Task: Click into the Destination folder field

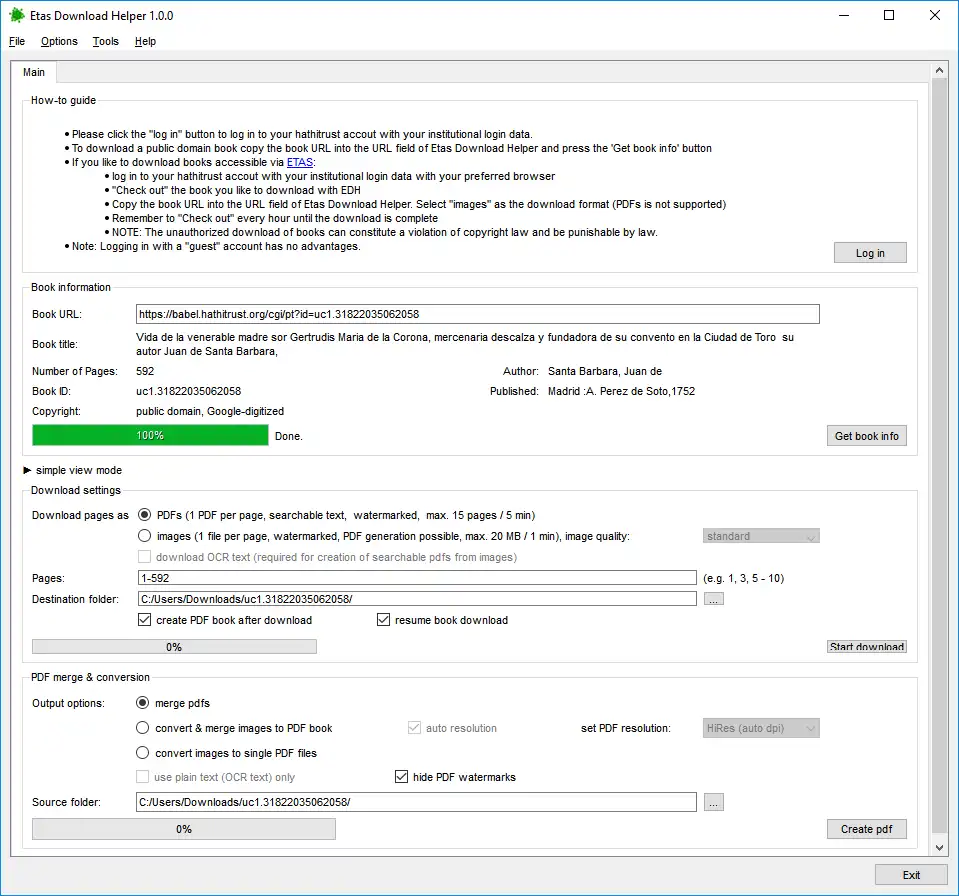Action: click(x=417, y=599)
